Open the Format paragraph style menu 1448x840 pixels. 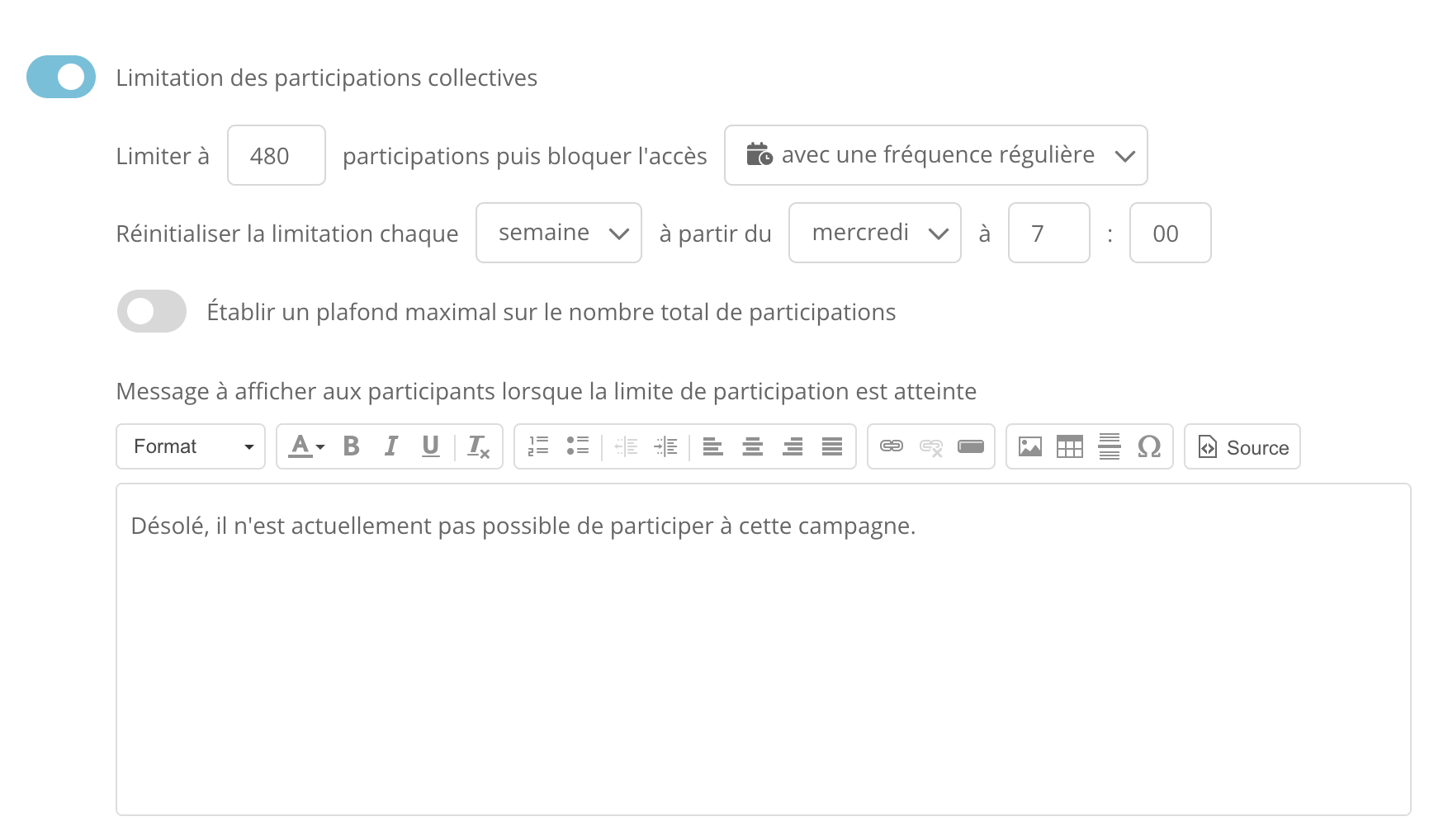[x=190, y=446]
